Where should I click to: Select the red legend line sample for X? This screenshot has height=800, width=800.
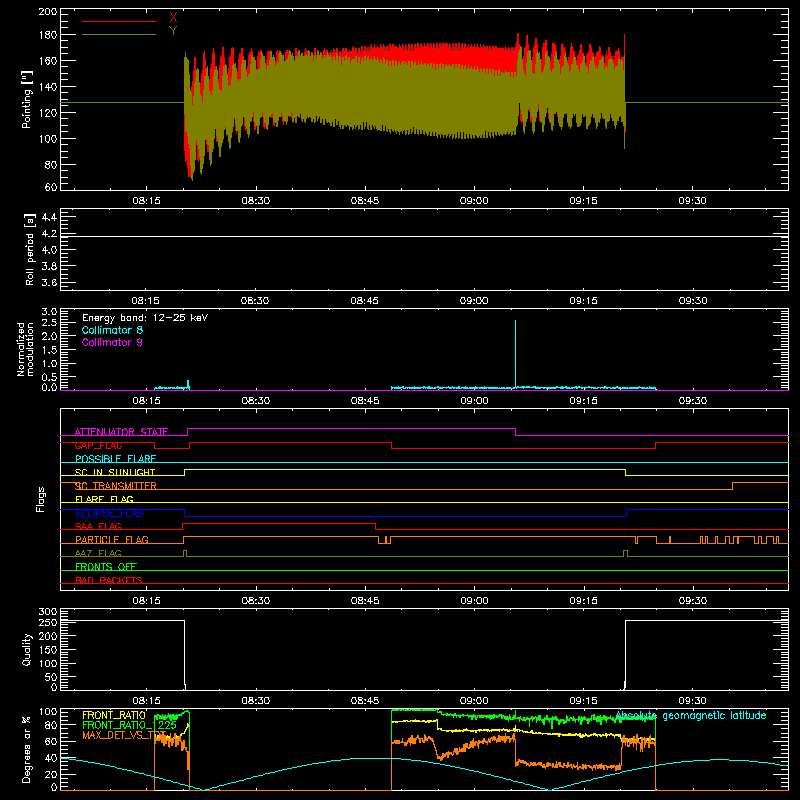(x=119, y=21)
